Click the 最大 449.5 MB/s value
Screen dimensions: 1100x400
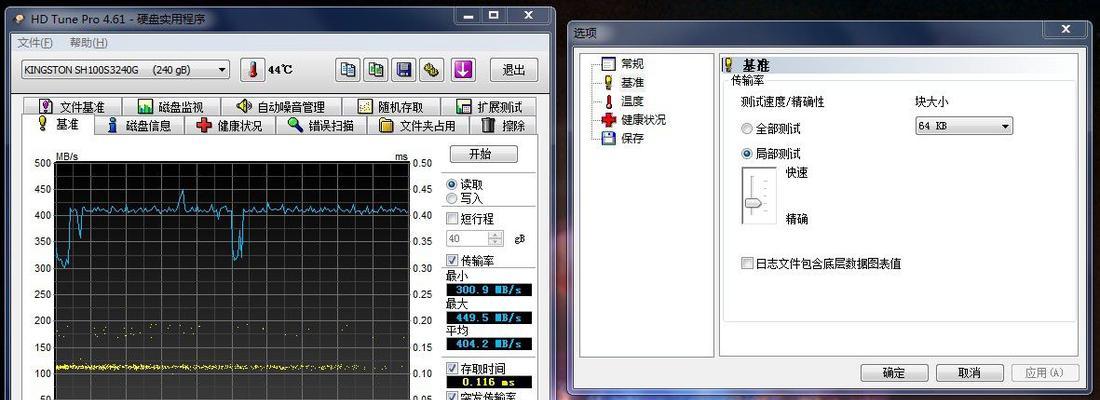point(488,317)
